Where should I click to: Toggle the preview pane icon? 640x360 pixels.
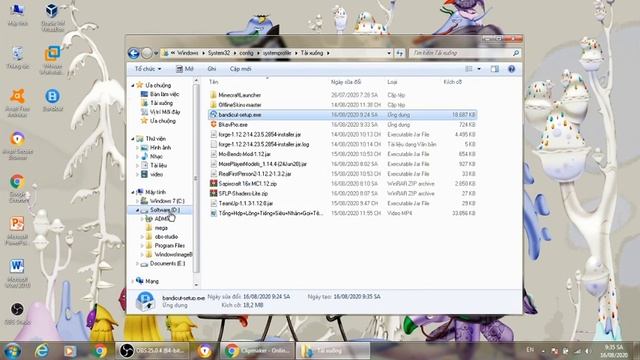[495, 69]
